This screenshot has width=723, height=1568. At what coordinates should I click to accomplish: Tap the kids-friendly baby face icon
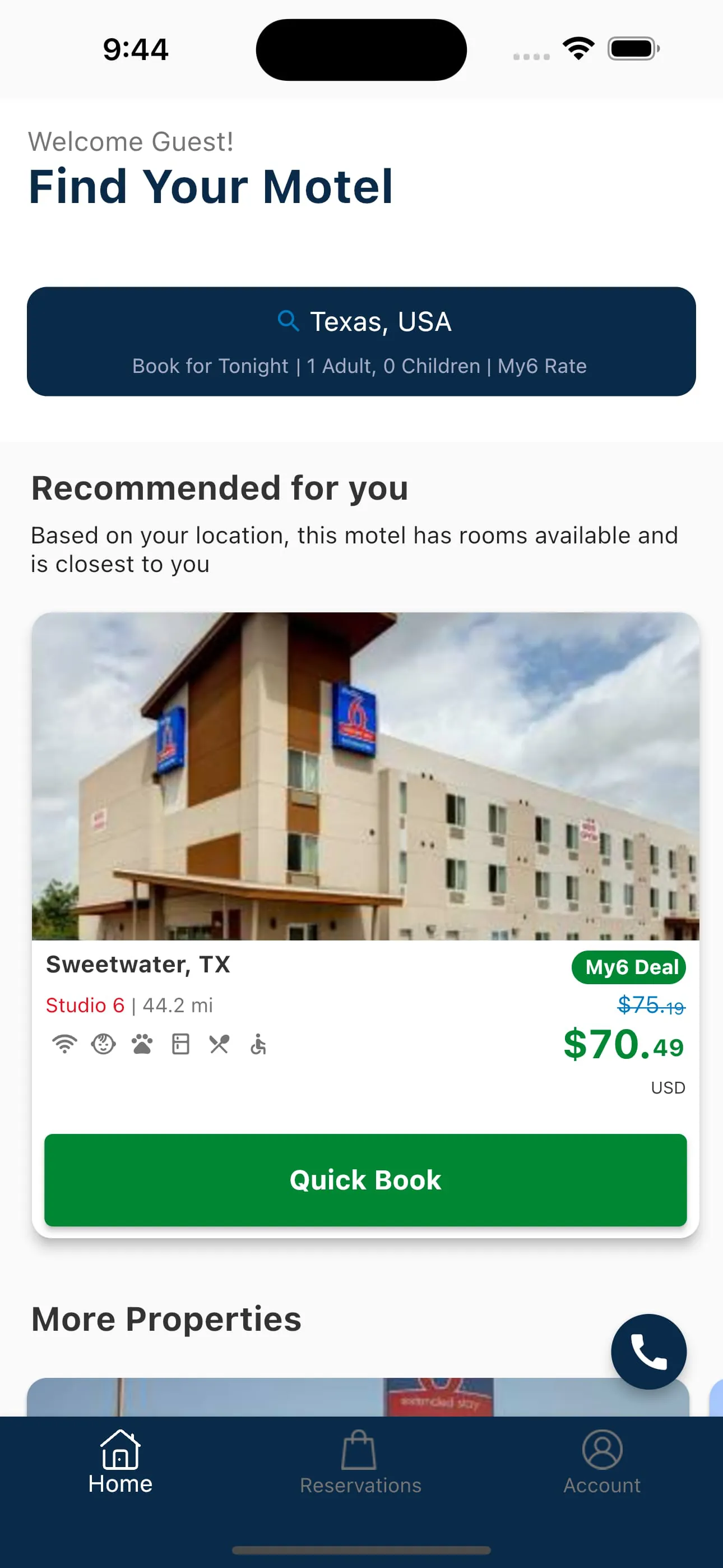(x=104, y=1044)
